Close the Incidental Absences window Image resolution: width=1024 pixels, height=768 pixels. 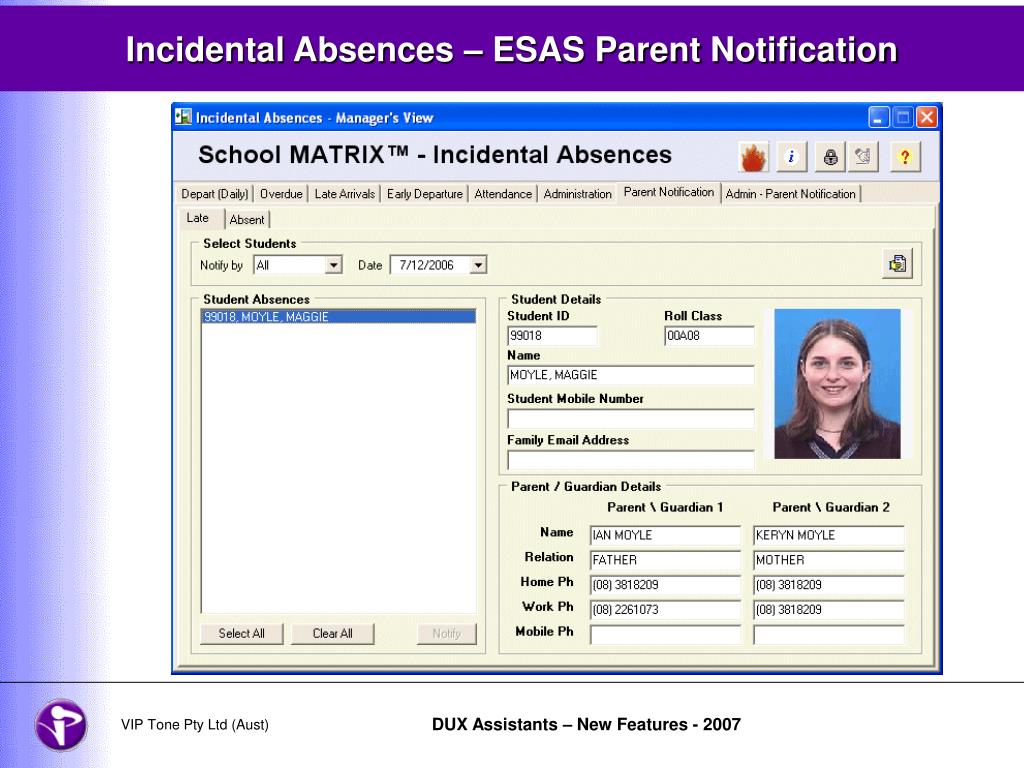pyautogui.click(x=927, y=118)
